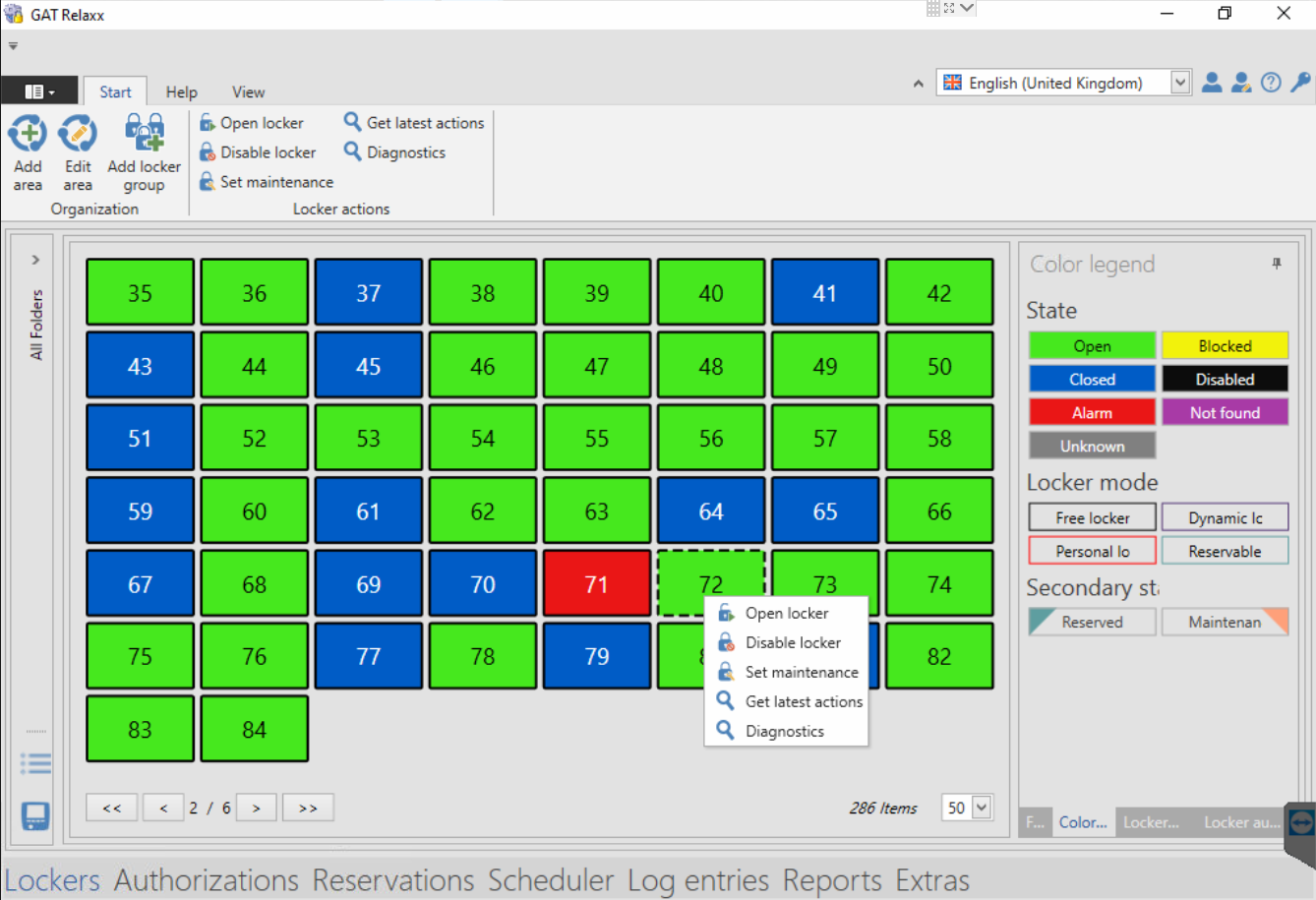Open the items per page dropdown
1316x900 pixels.
(x=981, y=808)
